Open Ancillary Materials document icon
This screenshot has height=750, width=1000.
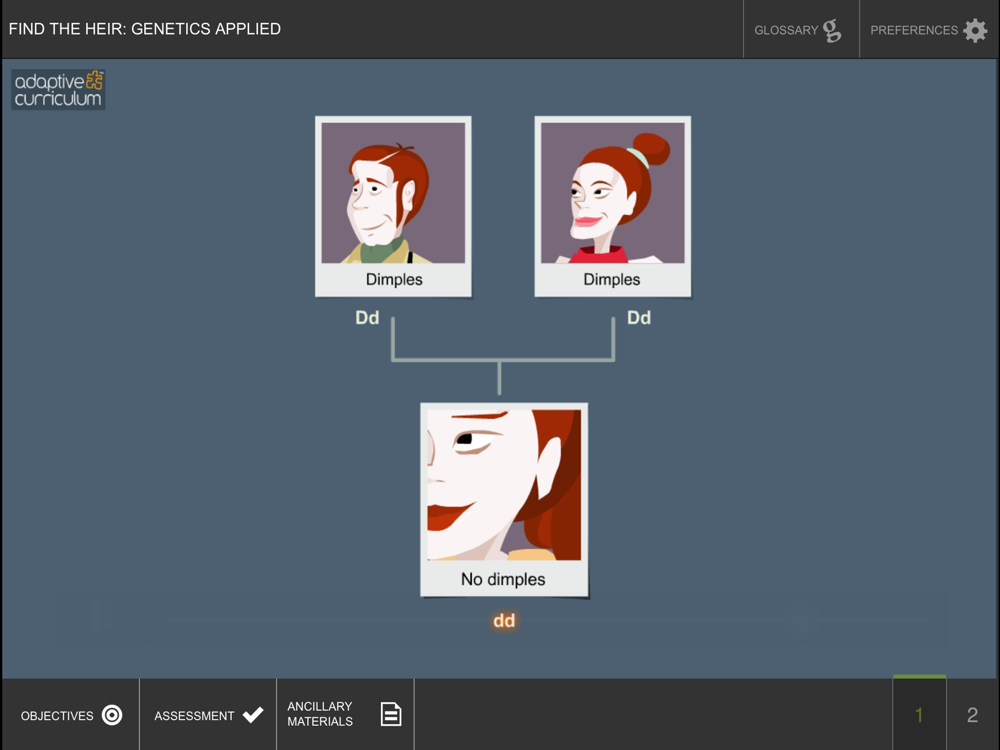(391, 714)
